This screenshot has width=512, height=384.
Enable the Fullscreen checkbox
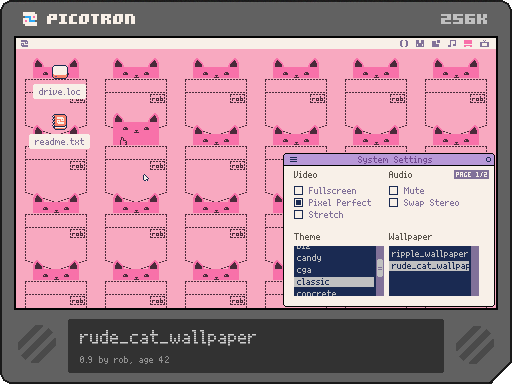point(298,190)
